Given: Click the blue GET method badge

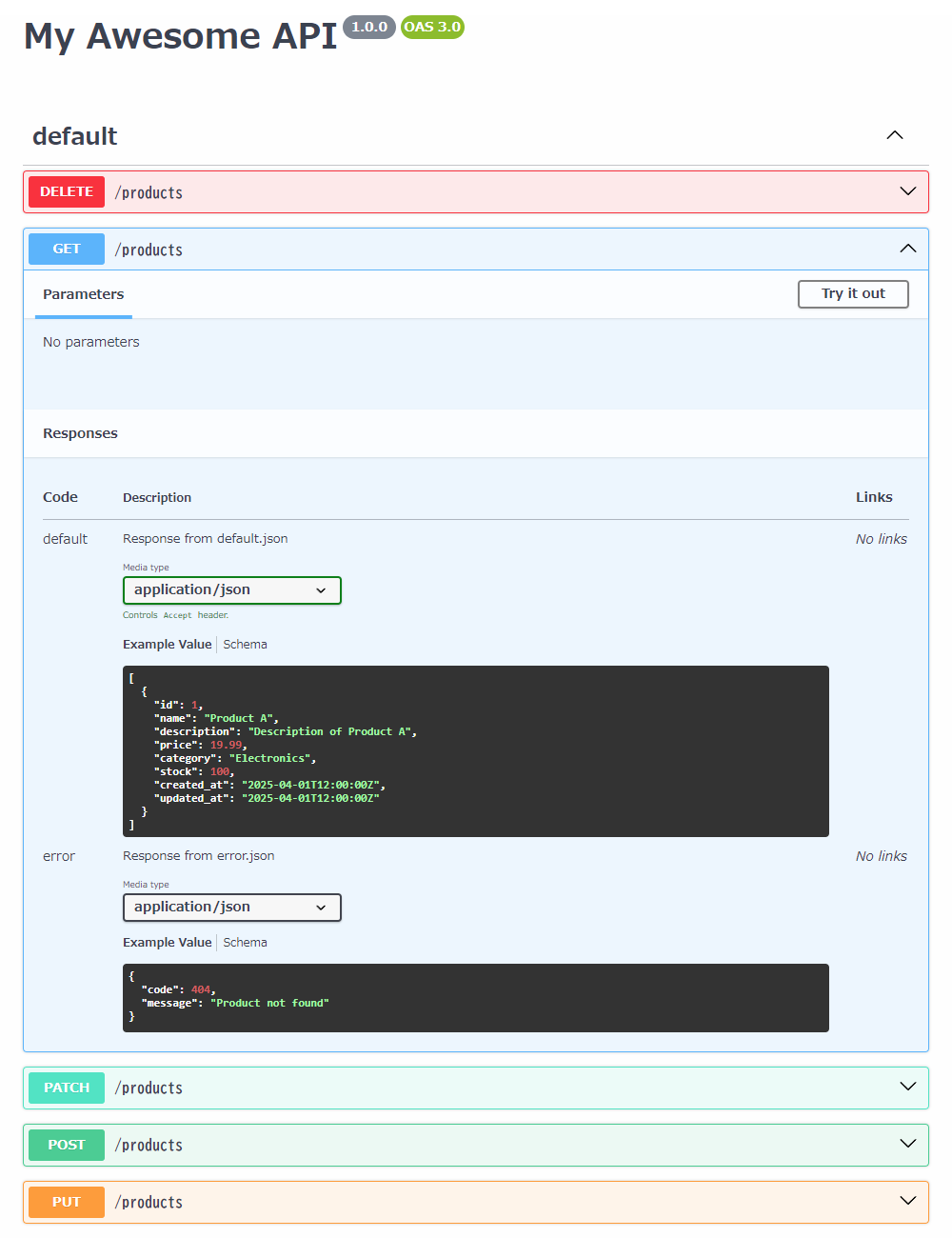Looking at the screenshot, I should pos(67,249).
